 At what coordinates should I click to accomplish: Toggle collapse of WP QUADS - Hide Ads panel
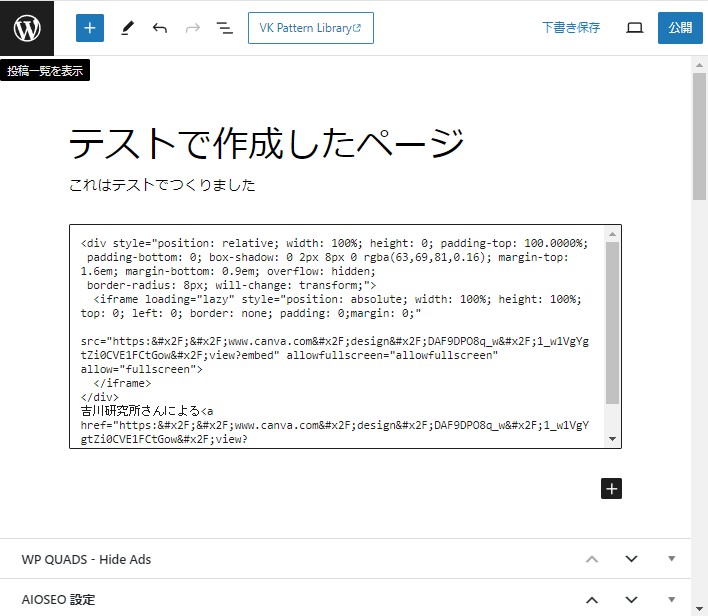click(672, 559)
